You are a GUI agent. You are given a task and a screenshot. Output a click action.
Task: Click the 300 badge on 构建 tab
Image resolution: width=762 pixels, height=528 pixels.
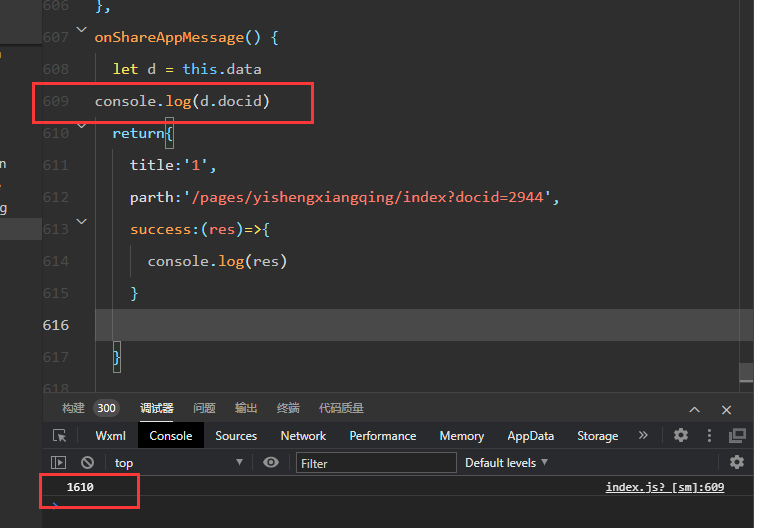click(x=106, y=408)
